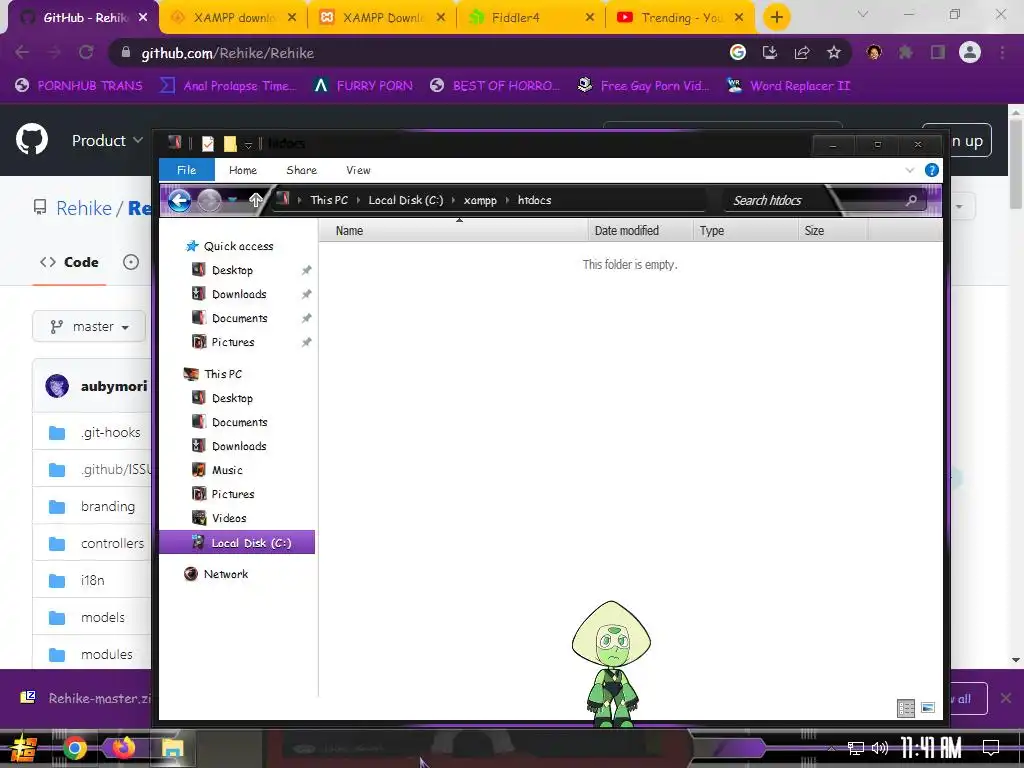
Task: Open the volume icon in system tray
Action: 880,748
